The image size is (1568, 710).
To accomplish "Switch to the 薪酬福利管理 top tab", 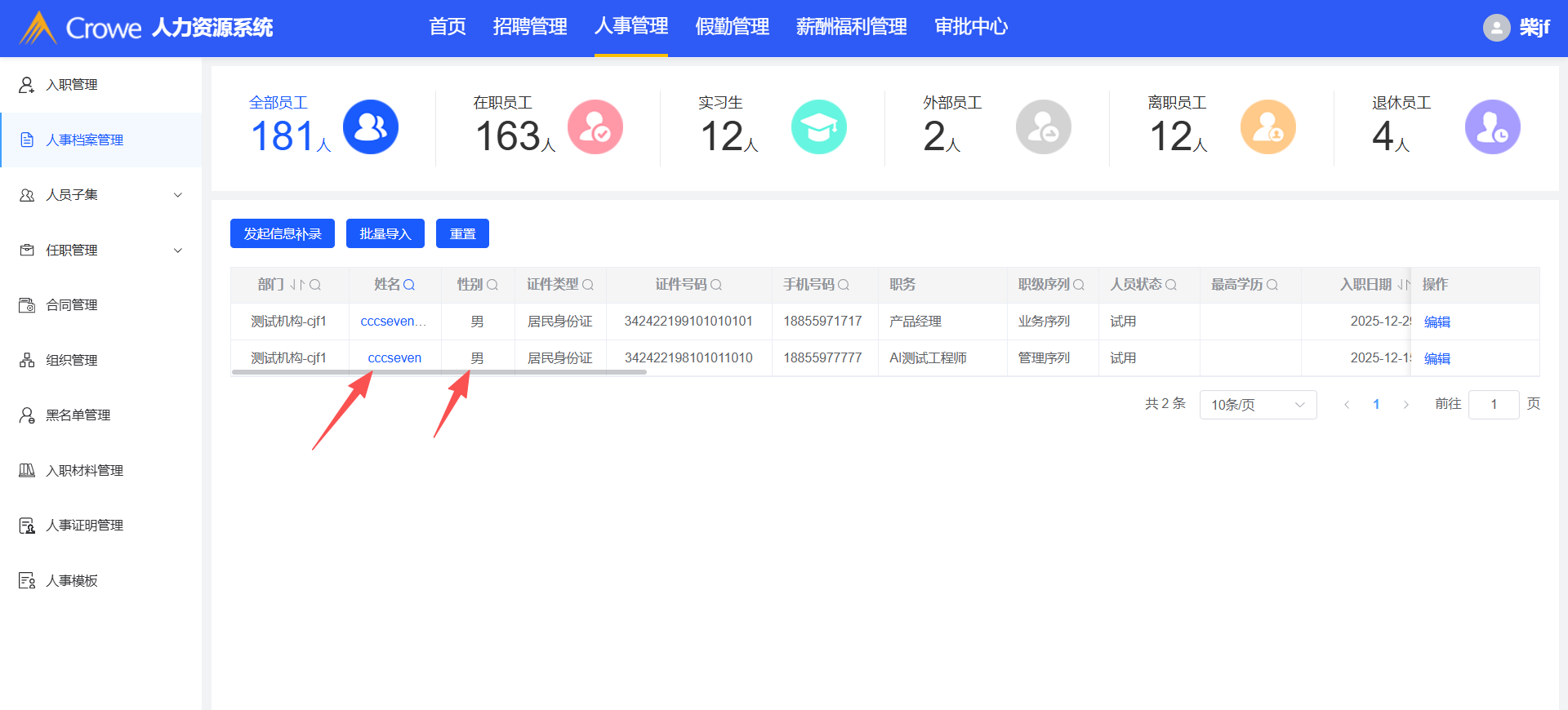I will [851, 27].
